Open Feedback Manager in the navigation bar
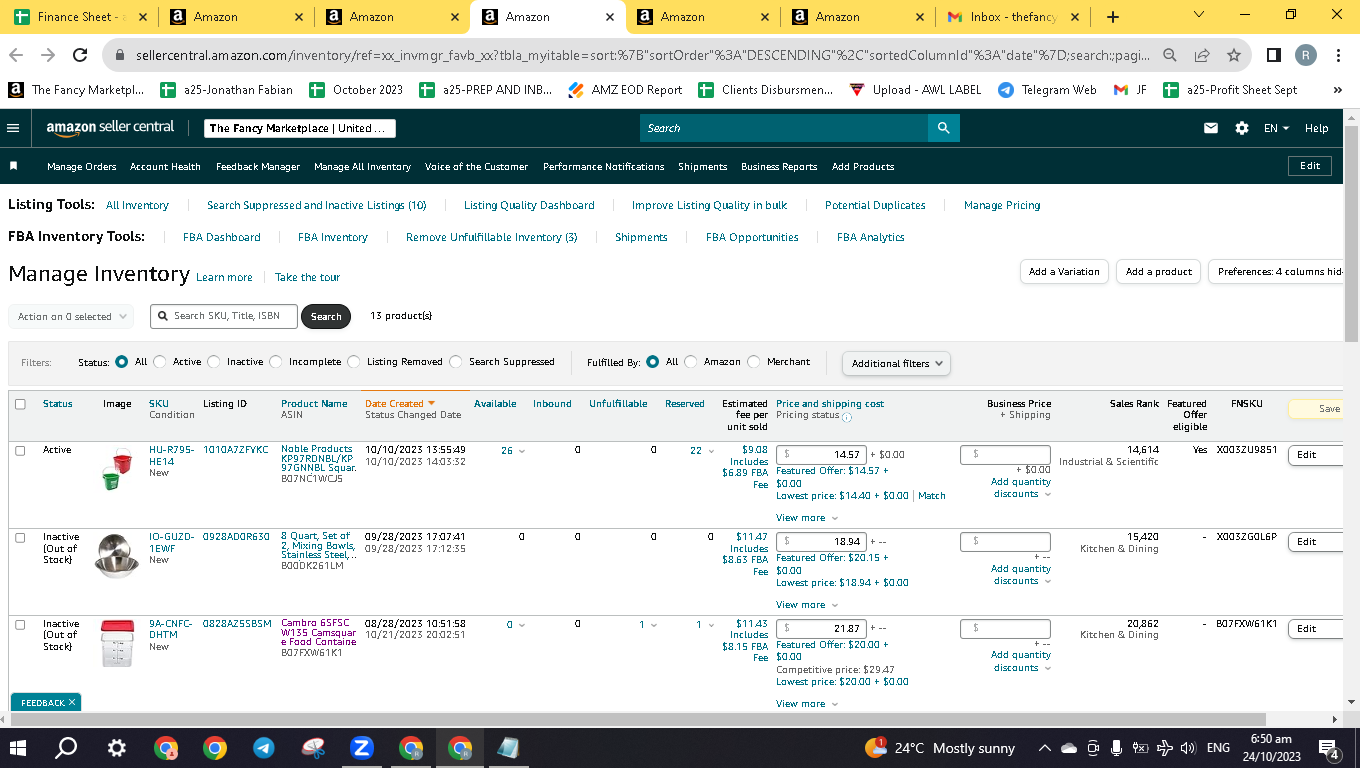This screenshot has height=768, width=1360. (x=258, y=167)
